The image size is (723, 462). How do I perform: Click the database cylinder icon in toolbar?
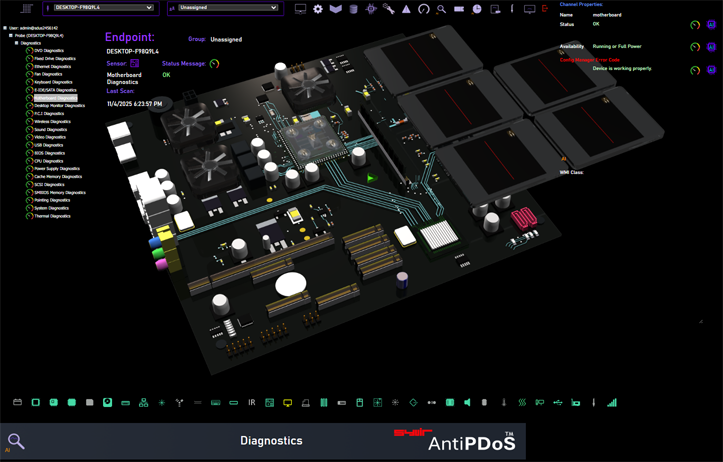tap(353, 9)
